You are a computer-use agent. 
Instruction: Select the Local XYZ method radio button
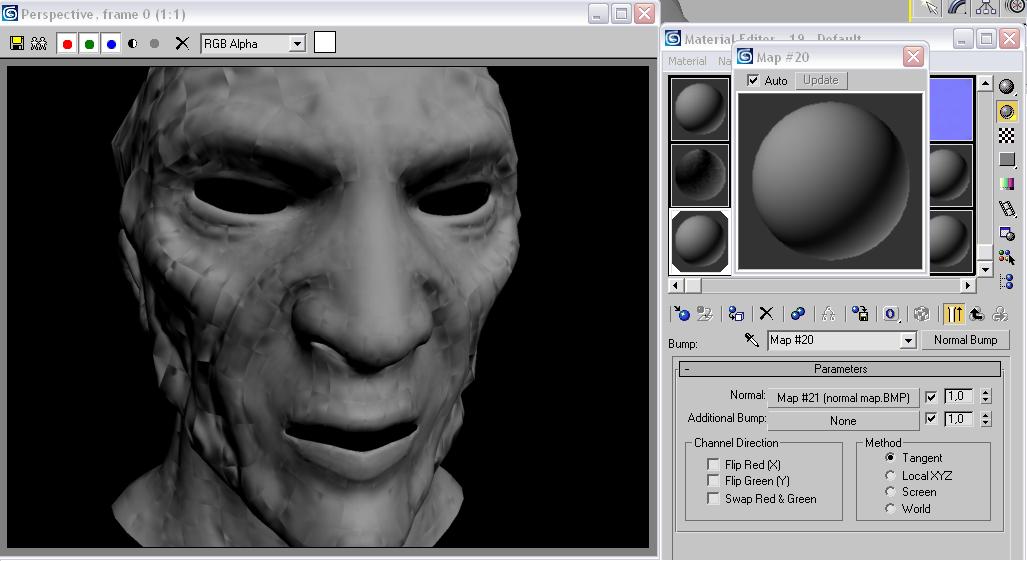[890, 476]
